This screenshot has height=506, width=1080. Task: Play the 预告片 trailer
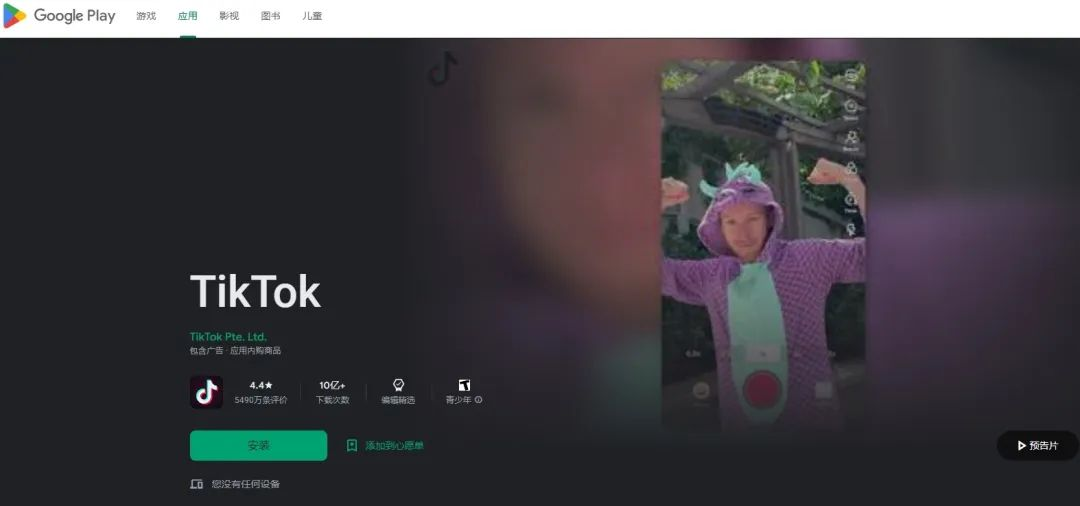pyautogui.click(x=1037, y=445)
